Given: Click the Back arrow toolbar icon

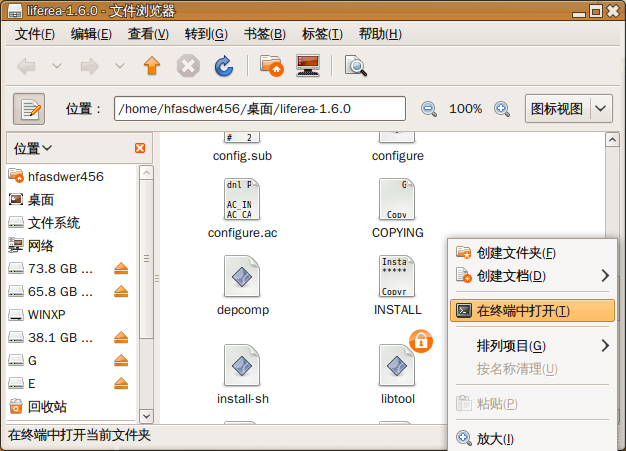Looking at the screenshot, I should [27, 66].
